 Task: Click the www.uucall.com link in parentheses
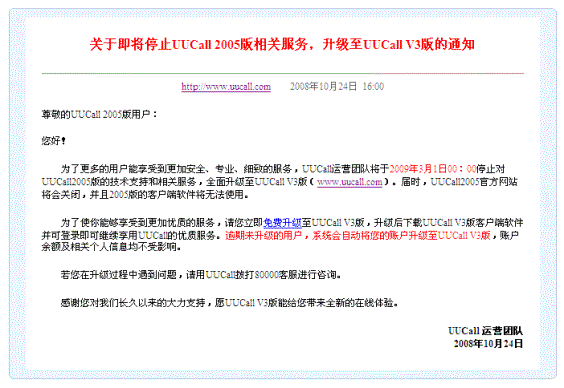350,182
